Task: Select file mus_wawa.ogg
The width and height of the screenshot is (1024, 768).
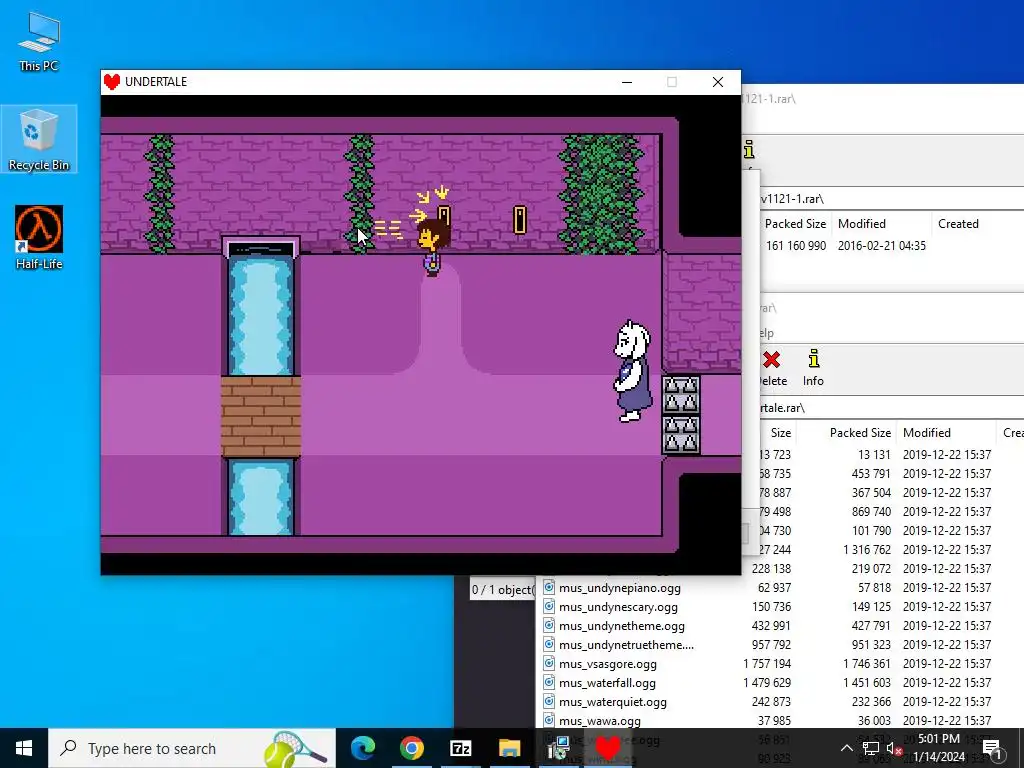Action: (x=600, y=720)
